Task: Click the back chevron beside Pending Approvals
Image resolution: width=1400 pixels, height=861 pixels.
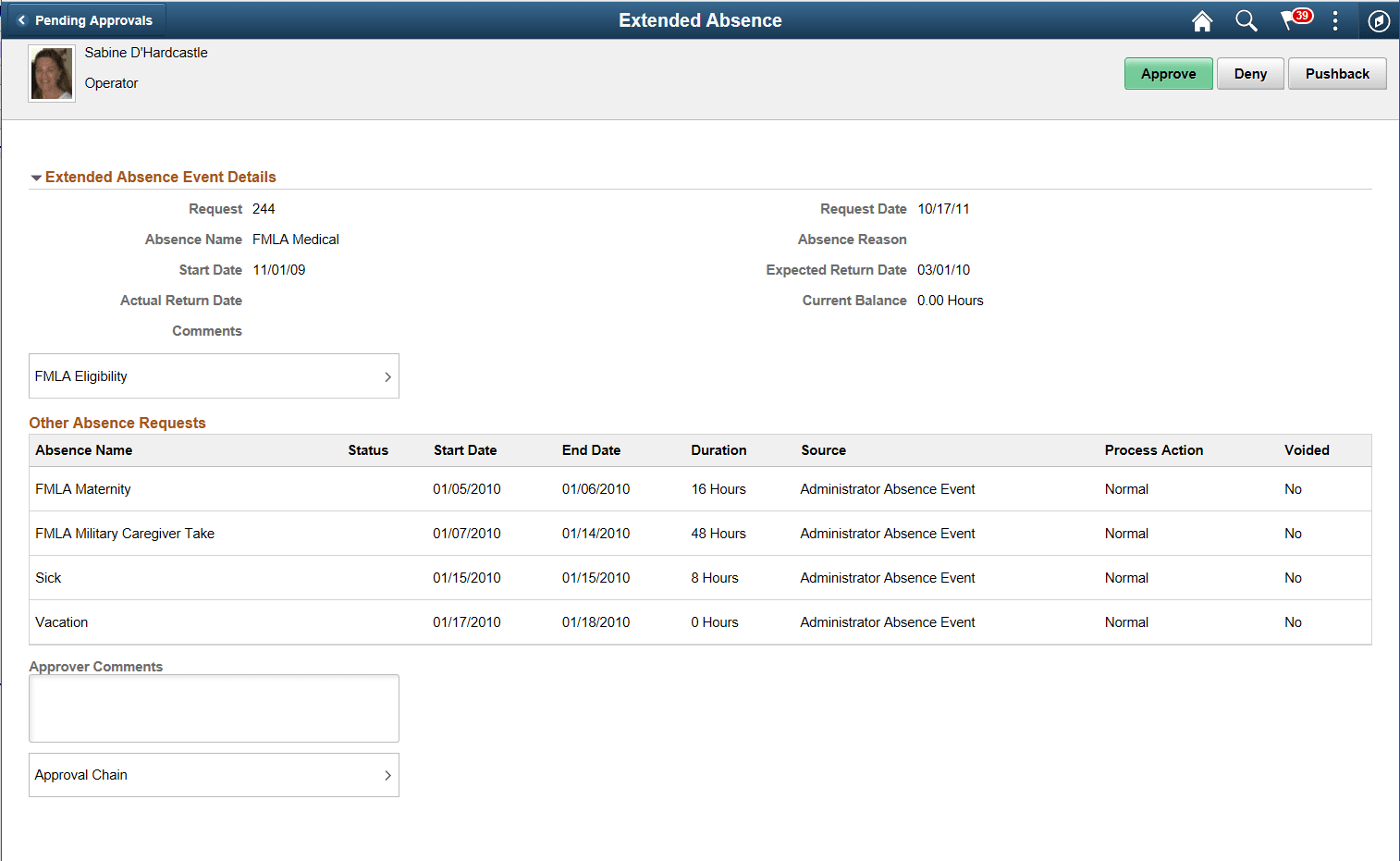Action: 24,18
